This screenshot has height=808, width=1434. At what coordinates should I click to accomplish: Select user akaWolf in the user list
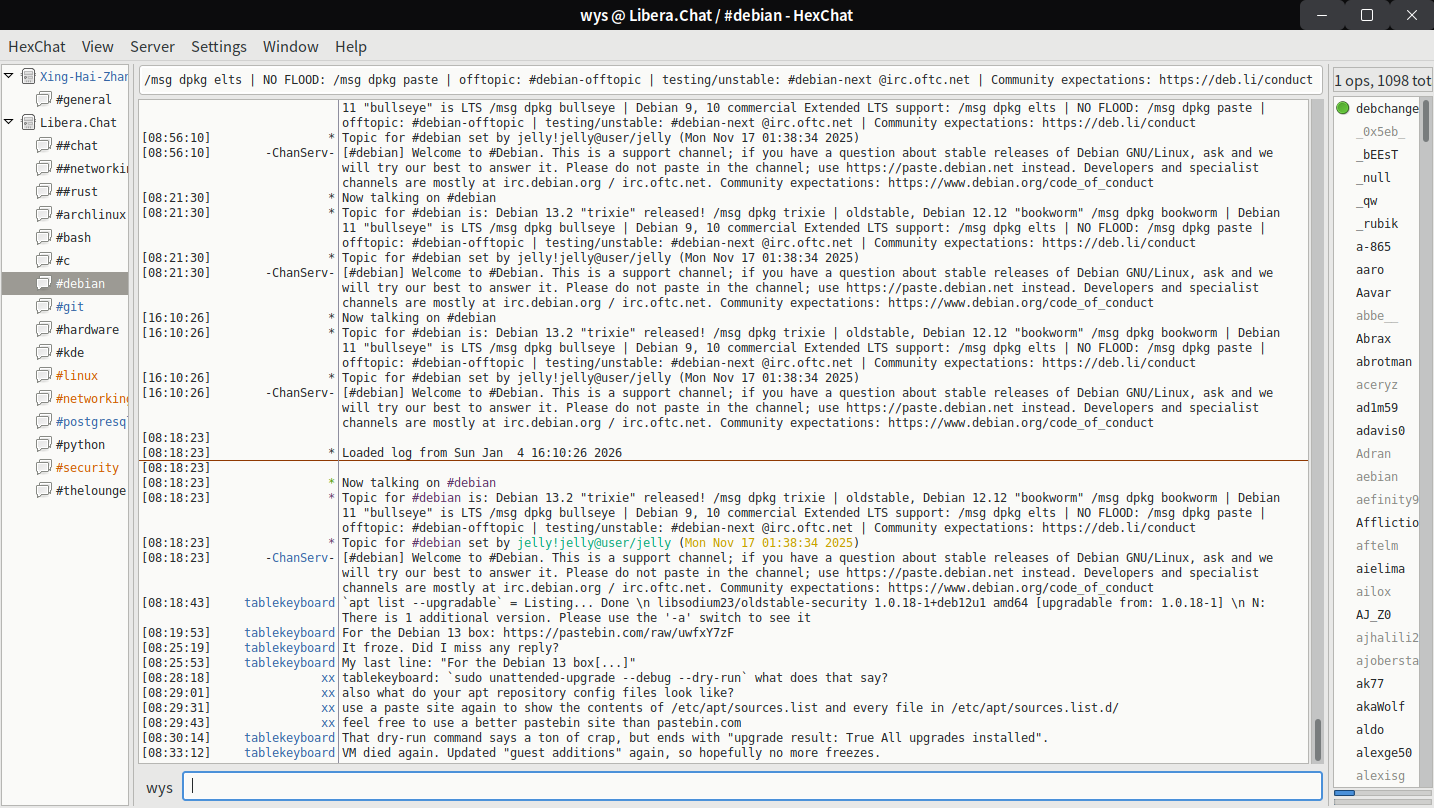1381,706
